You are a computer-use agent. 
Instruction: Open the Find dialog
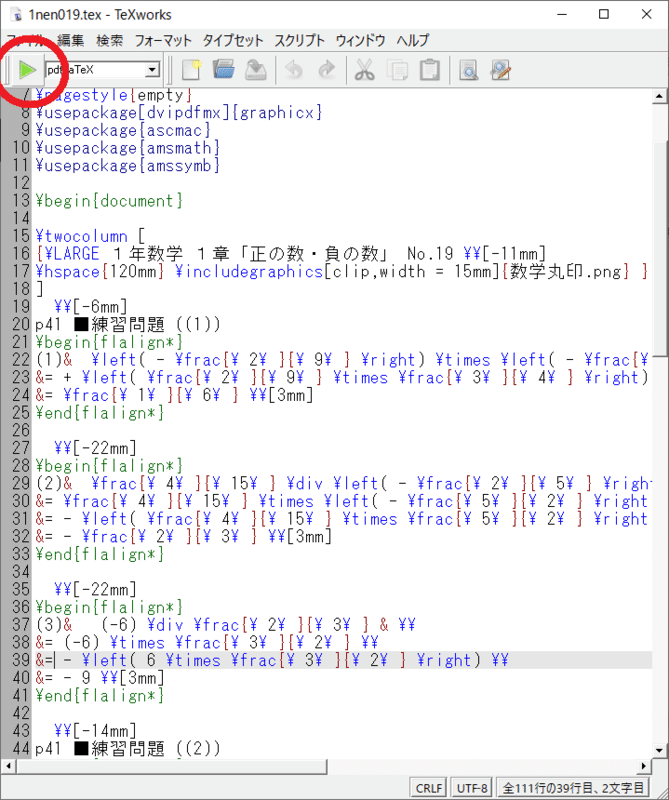pyautogui.click(x=468, y=69)
